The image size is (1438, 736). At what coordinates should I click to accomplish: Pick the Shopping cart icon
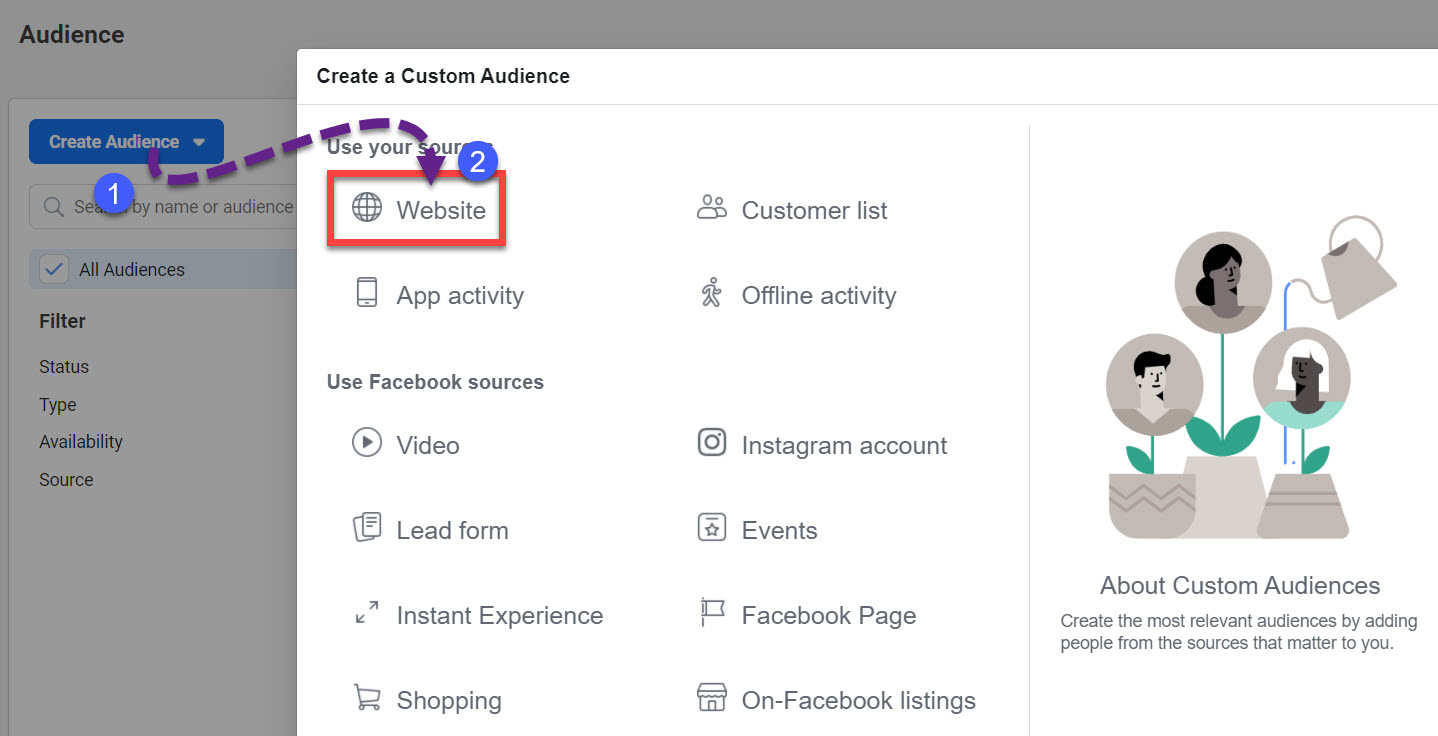coord(367,698)
